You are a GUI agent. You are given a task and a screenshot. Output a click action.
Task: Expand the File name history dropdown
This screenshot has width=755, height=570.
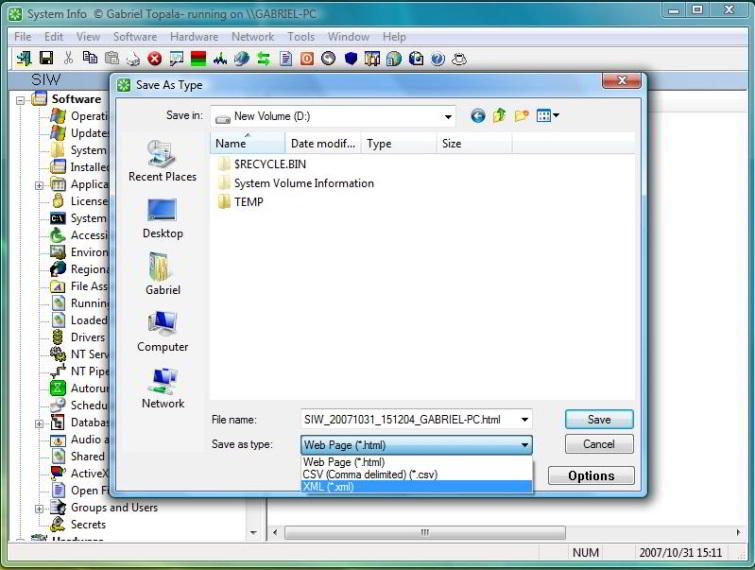pyautogui.click(x=524, y=420)
